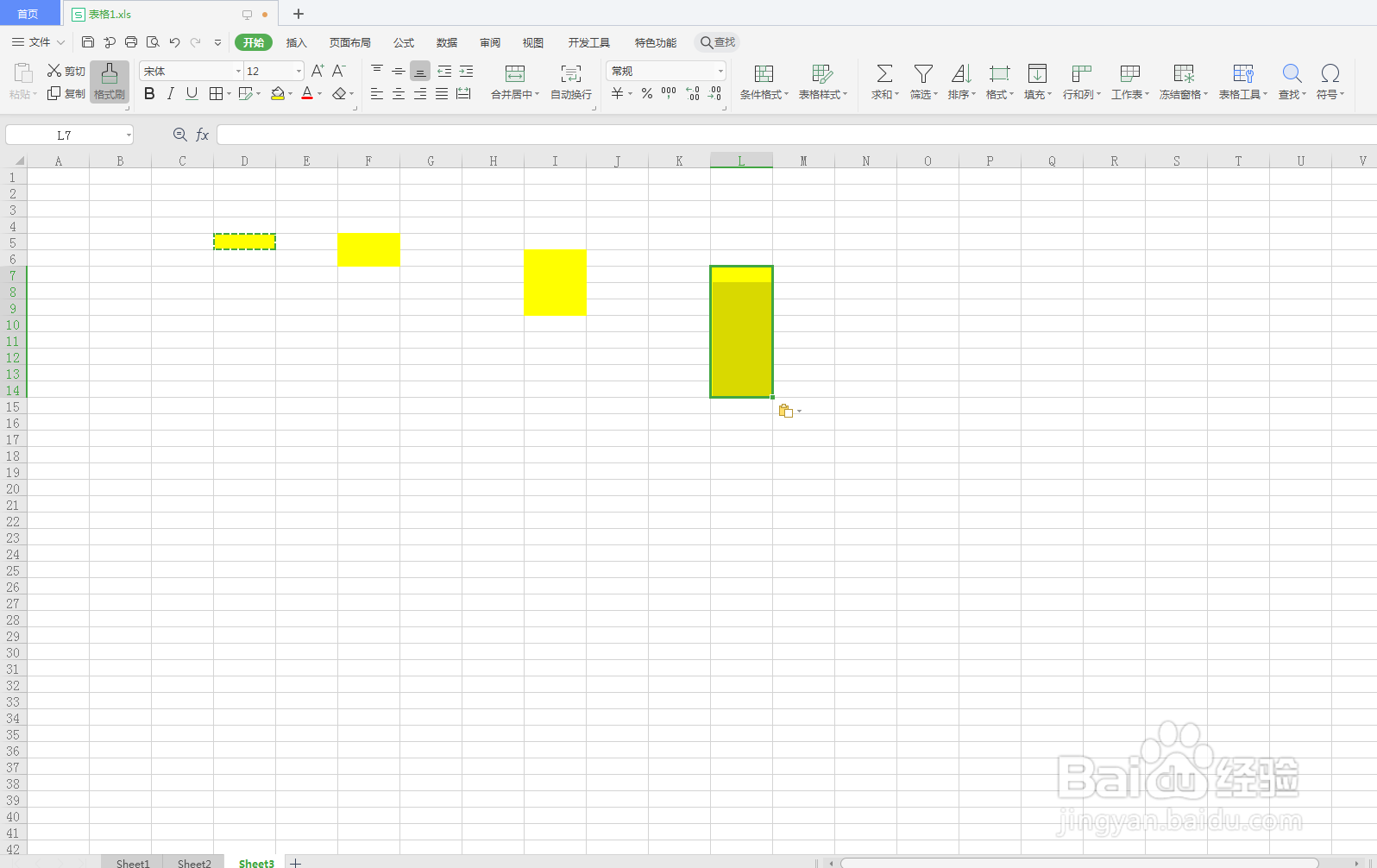Click the formula bar input field
This screenshot has height=868, width=1377.
tap(795, 135)
